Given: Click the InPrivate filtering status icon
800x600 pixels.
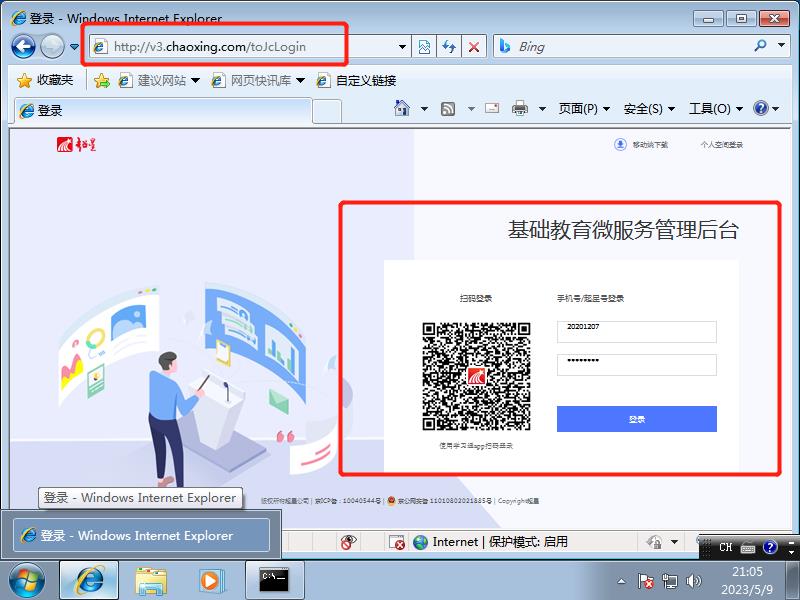Looking at the screenshot, I should [x=348, y=542].
